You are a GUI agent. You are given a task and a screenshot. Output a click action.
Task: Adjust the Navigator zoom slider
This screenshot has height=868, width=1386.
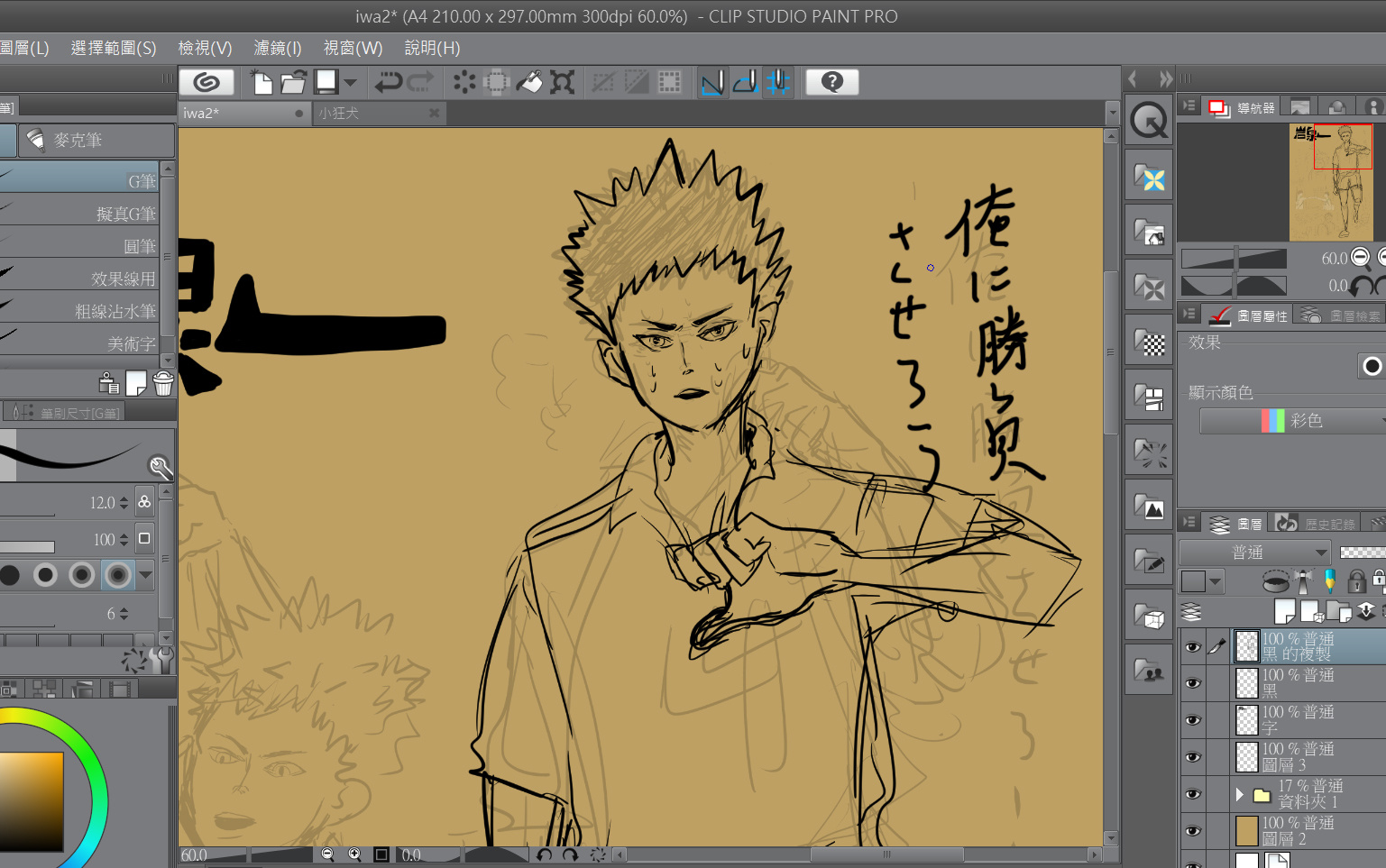click(x=1234, y=259)
